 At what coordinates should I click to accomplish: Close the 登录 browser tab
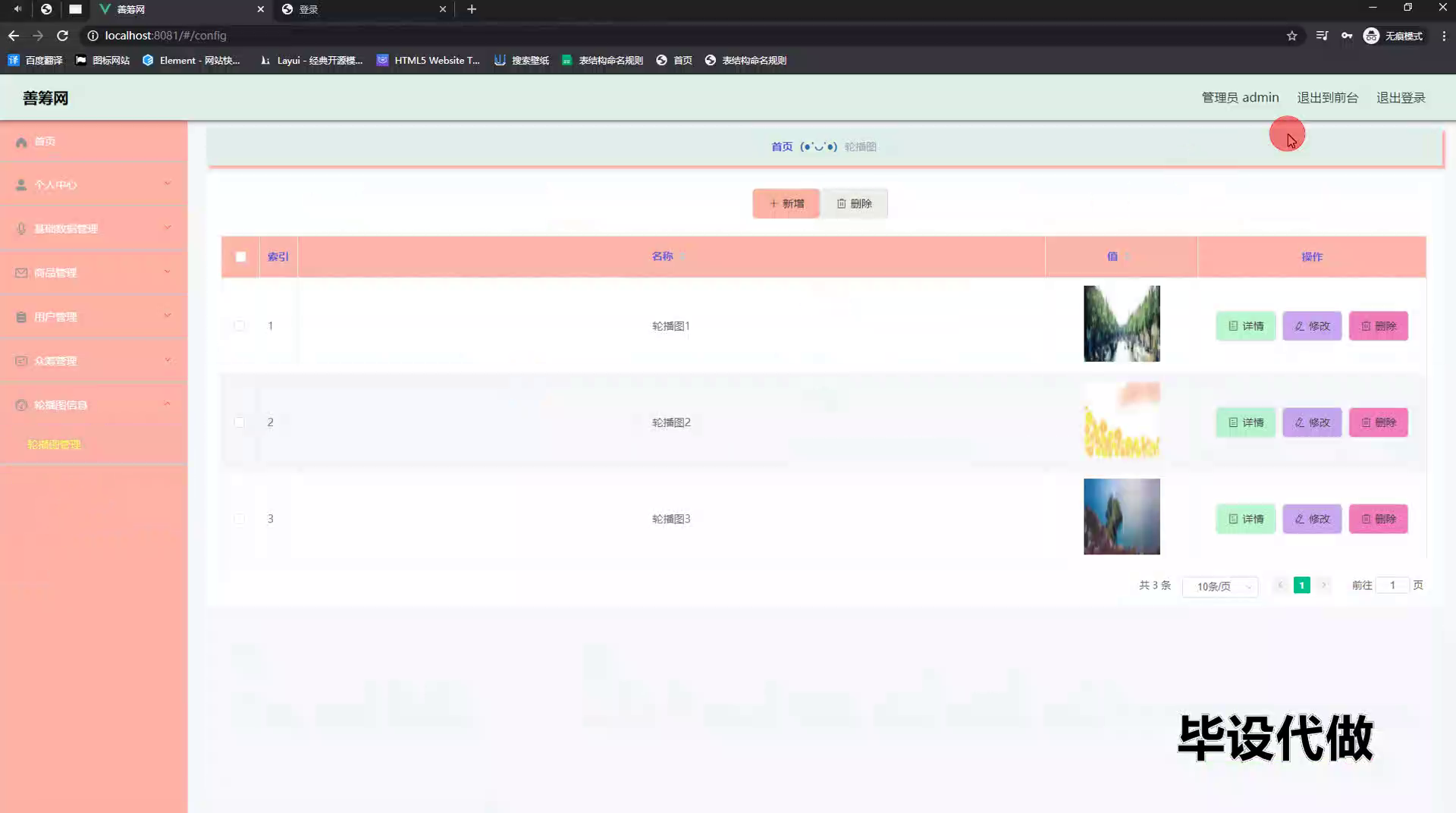(443, 9)
